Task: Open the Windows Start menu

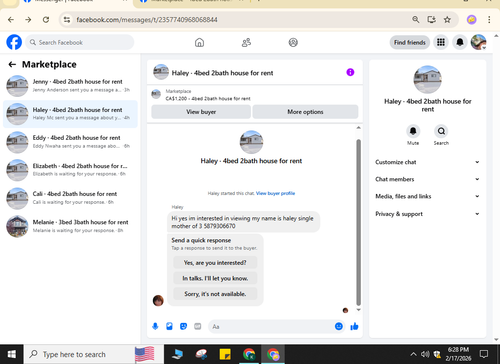Action: coord(12,354)
